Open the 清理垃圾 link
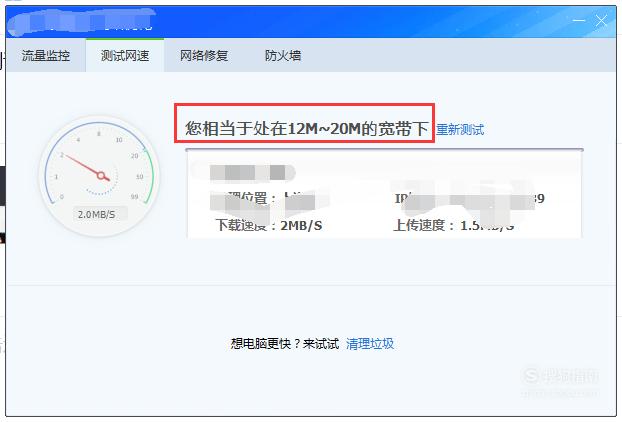The width and height of the screenshot is (622, 422). tap(370, 343)
